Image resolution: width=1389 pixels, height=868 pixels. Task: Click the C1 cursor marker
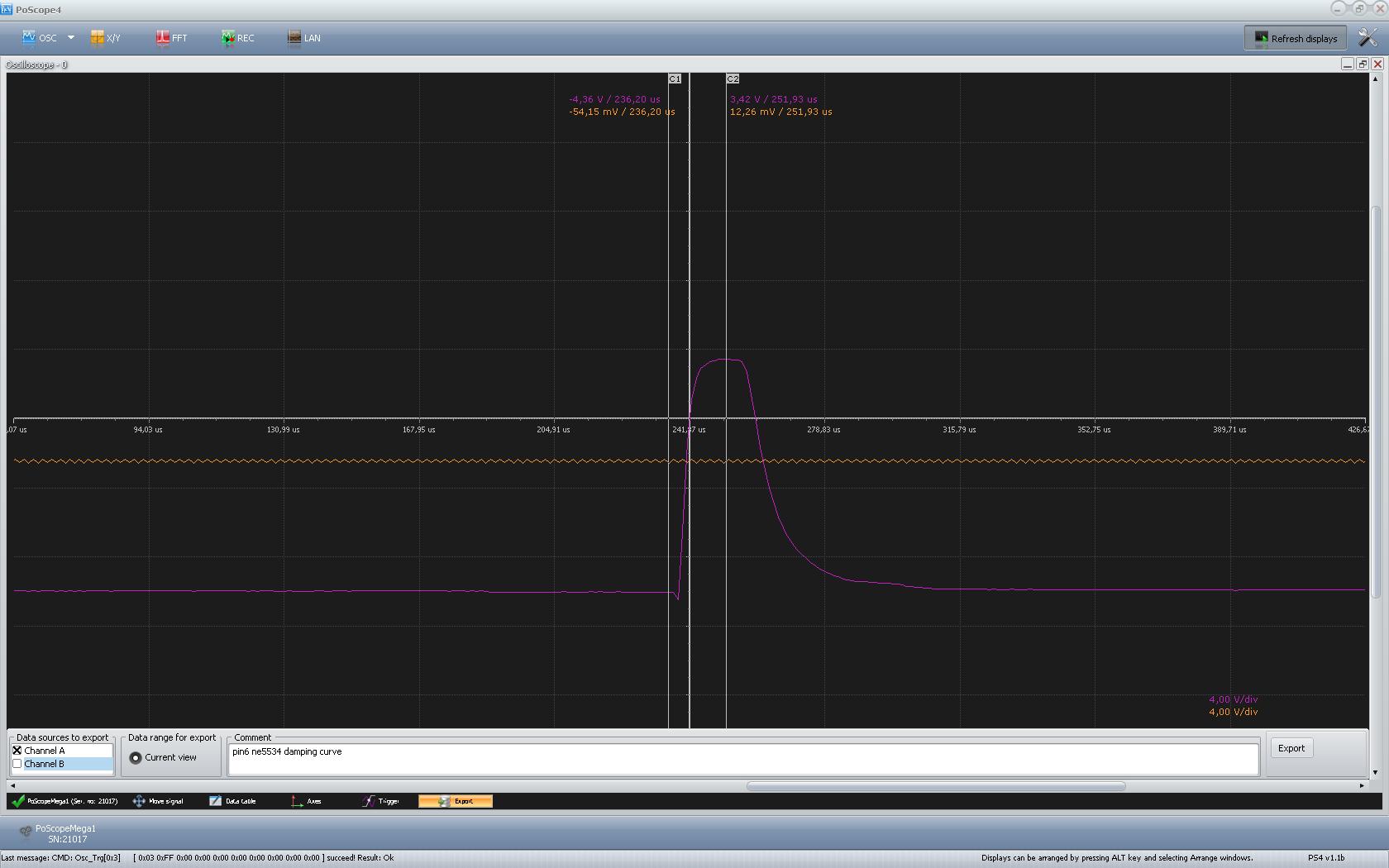(675, 79)
